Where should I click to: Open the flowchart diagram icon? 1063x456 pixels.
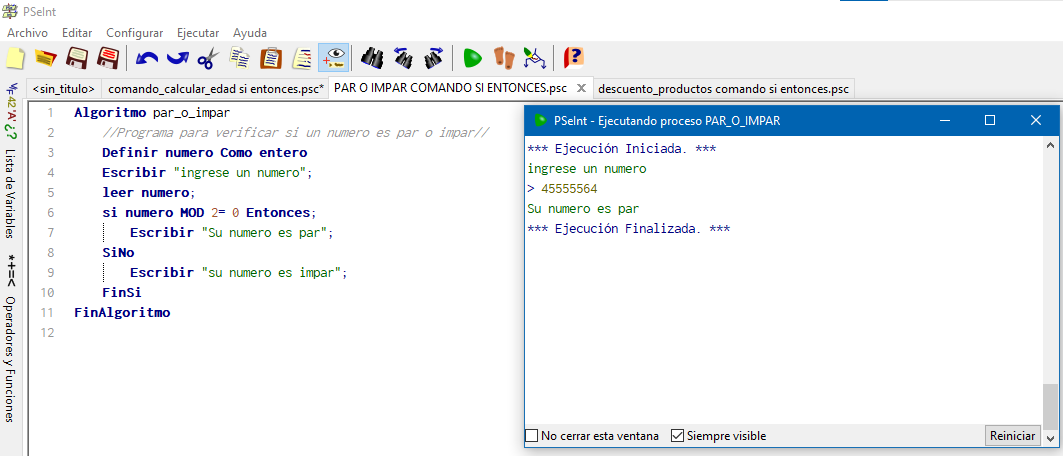[535, 58]
